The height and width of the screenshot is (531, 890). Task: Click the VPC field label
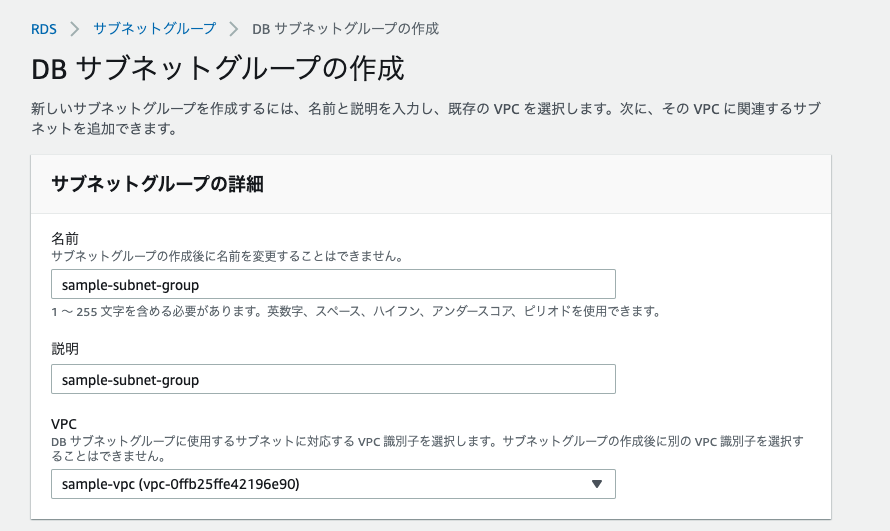pos(64,423)
